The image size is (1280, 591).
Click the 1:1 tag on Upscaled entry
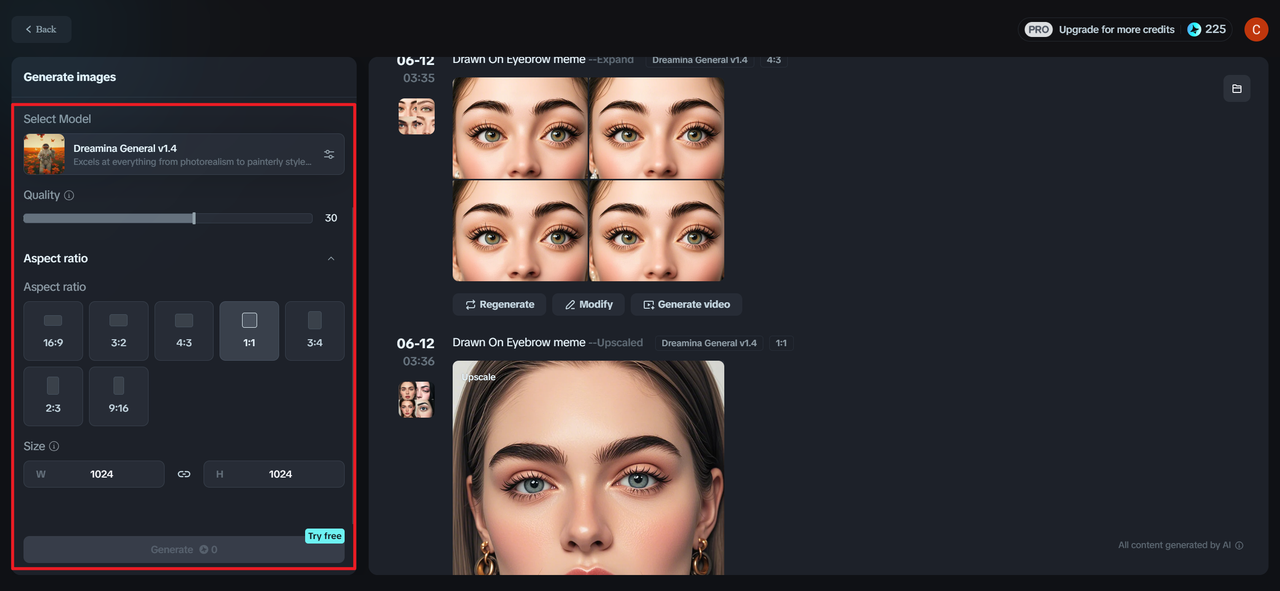[x=781, y=343]
